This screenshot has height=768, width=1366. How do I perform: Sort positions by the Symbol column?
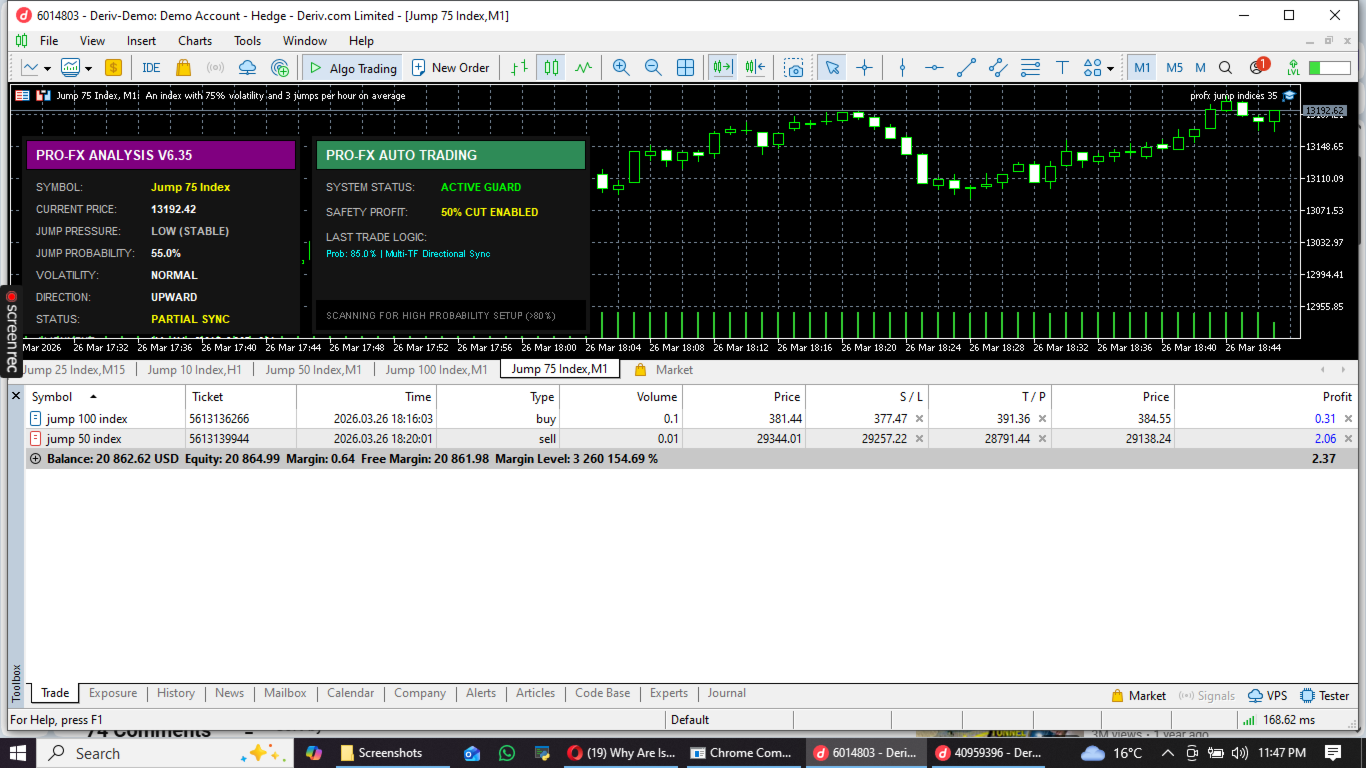click(x=107, y=397)
